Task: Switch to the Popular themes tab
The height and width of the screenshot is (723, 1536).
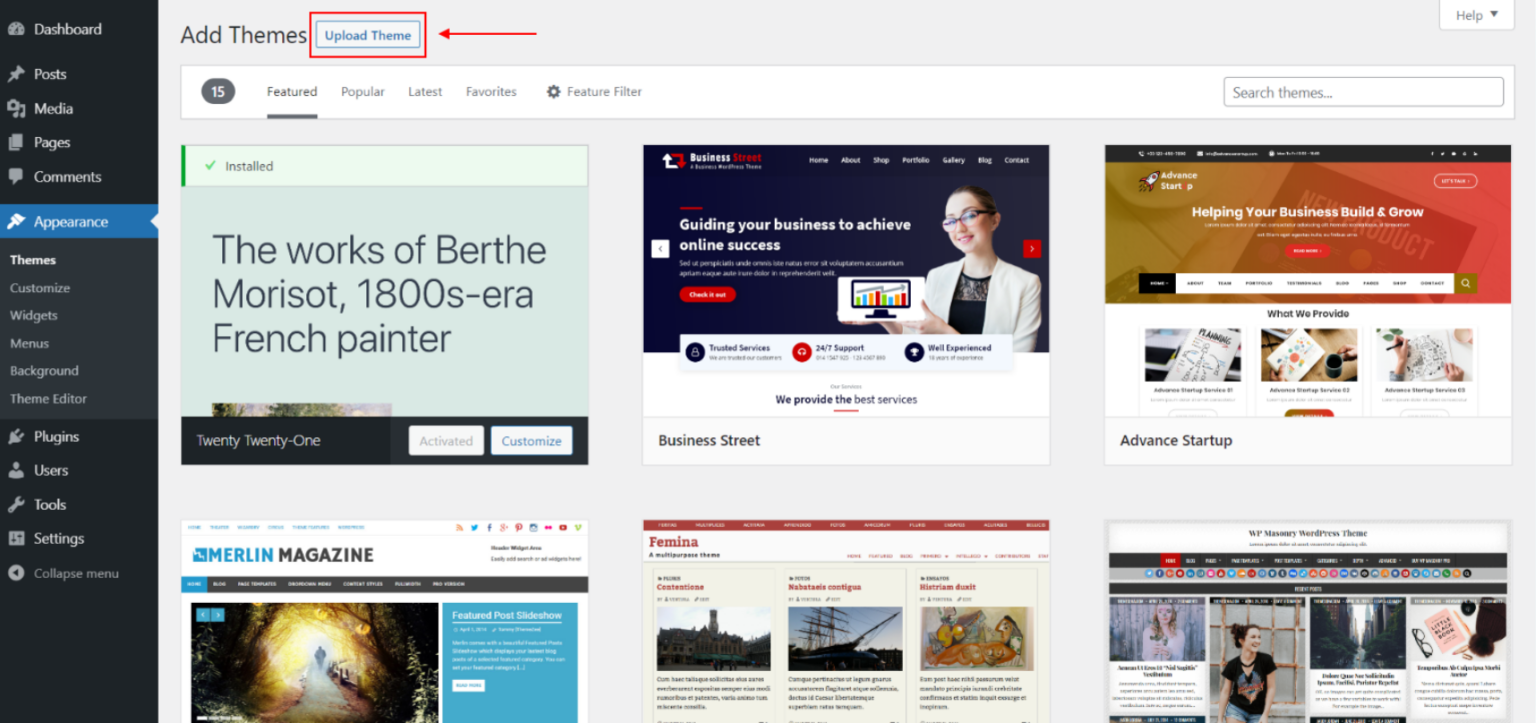Action: point(362,91)
